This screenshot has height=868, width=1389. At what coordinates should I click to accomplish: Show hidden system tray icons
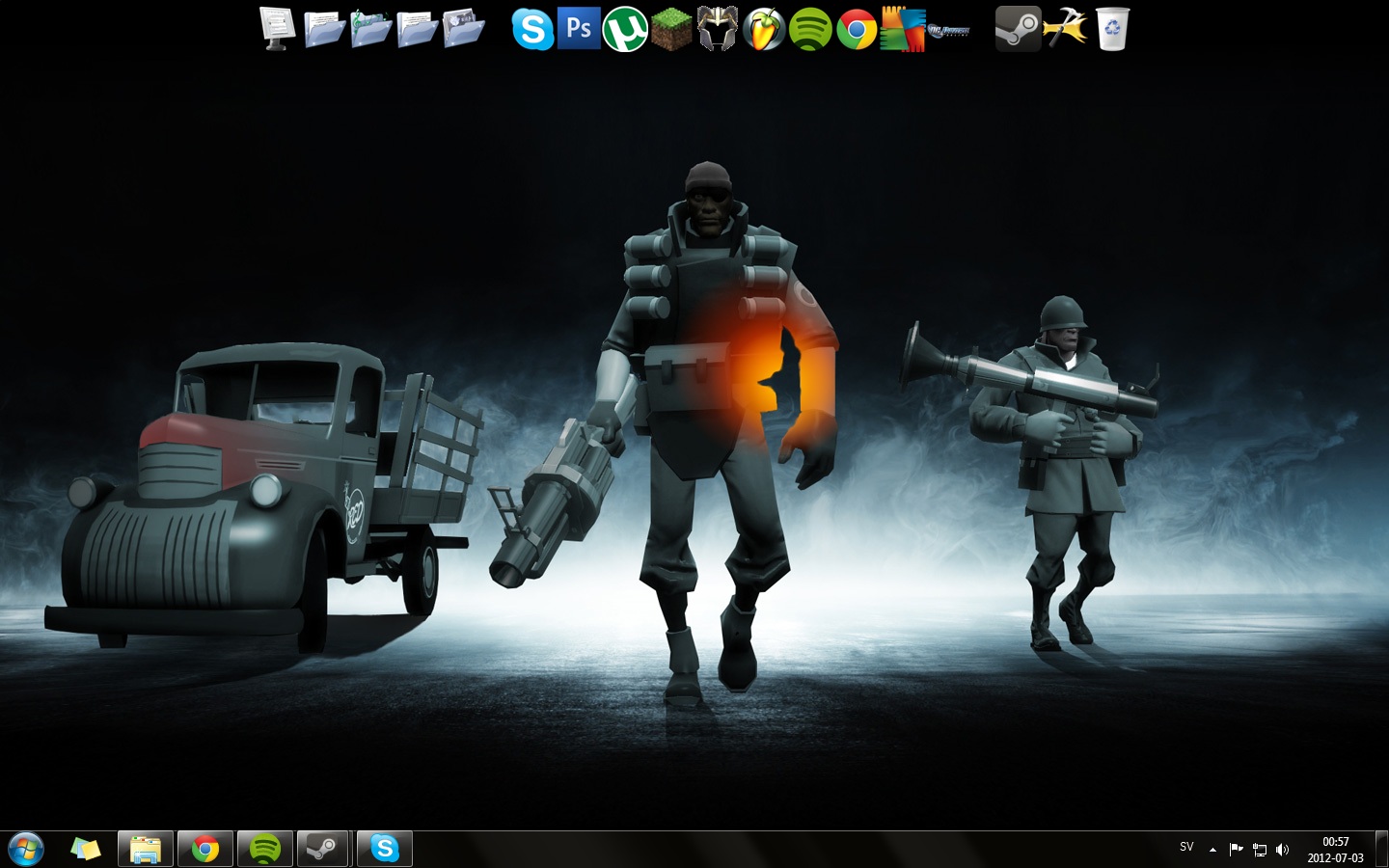pos(1212,850)
